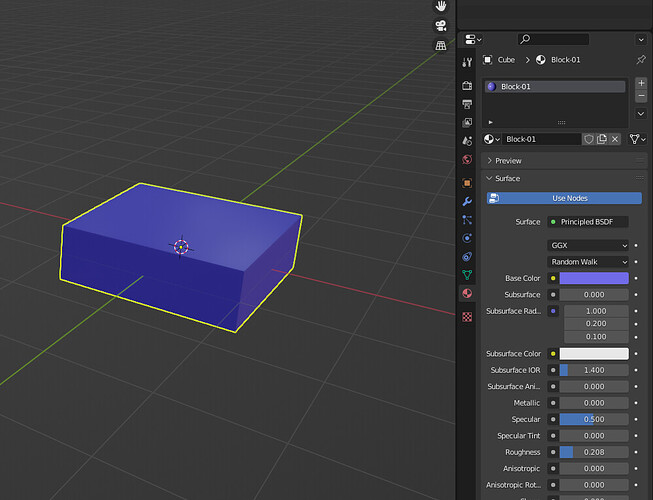Expand the Preview panel
Screen dimensions: 653x500
(564, 161)
